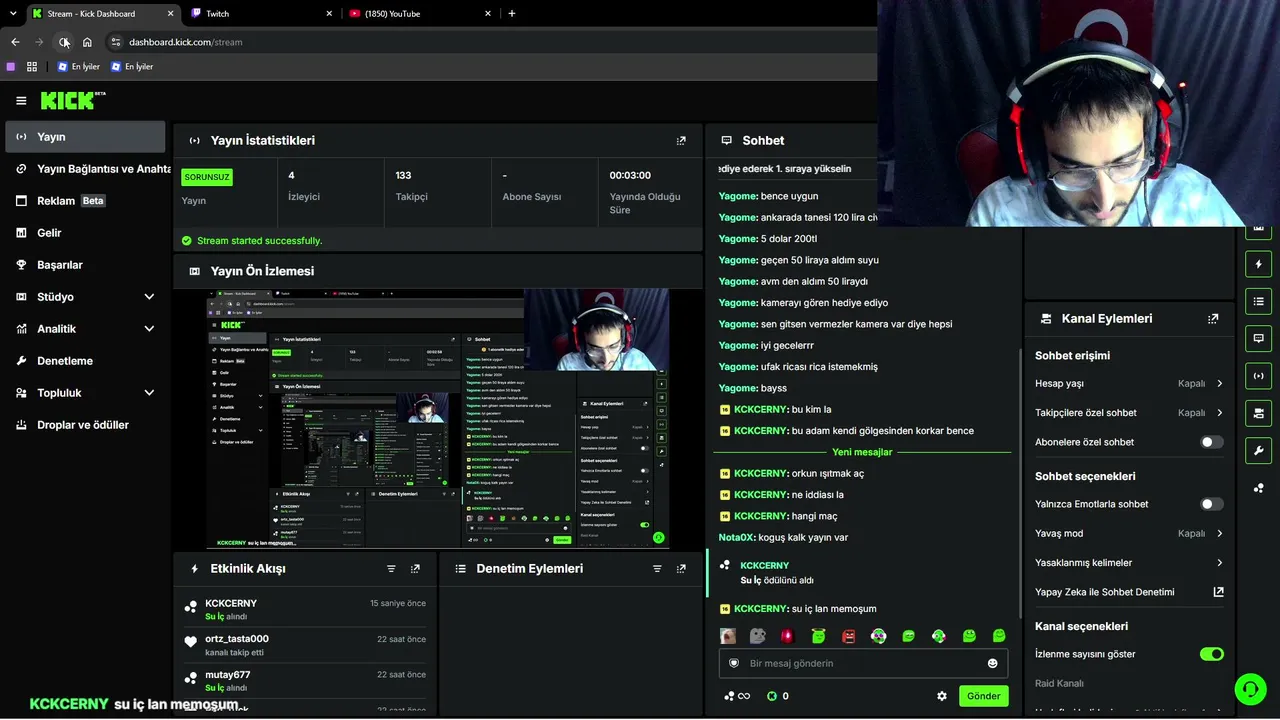Go to Reklam Beta section
1280x720 pixels.
[x=85, y=201]
